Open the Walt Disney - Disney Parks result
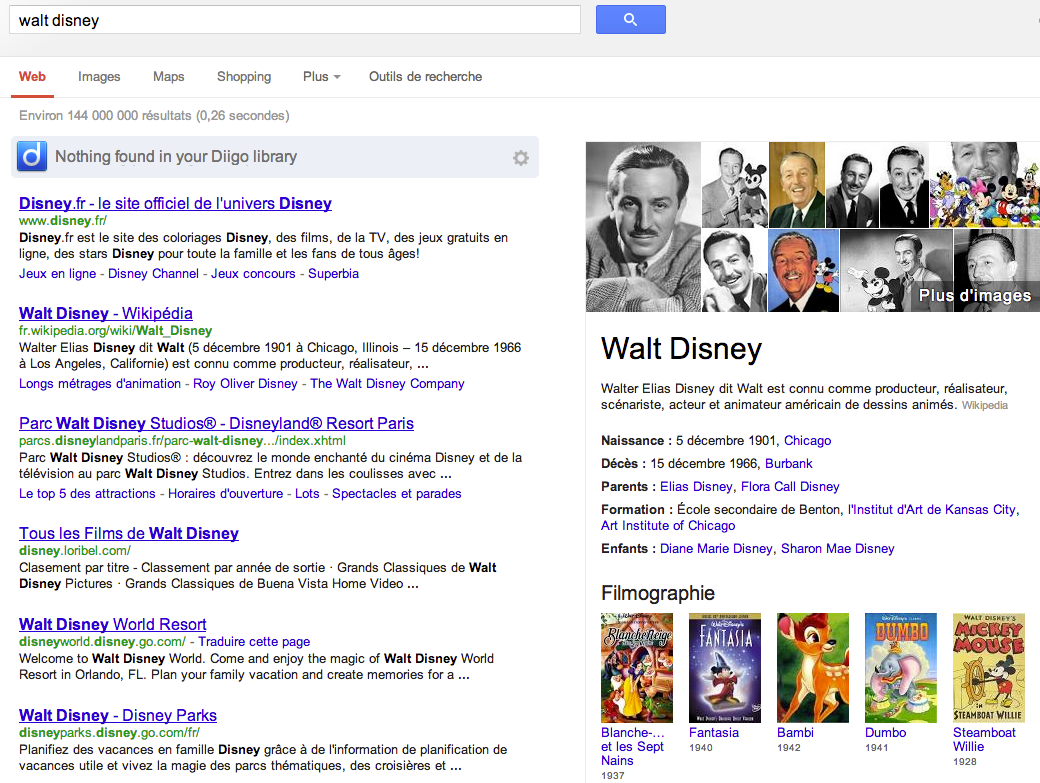Viewport: 1040px width, 783px height. 117,716
